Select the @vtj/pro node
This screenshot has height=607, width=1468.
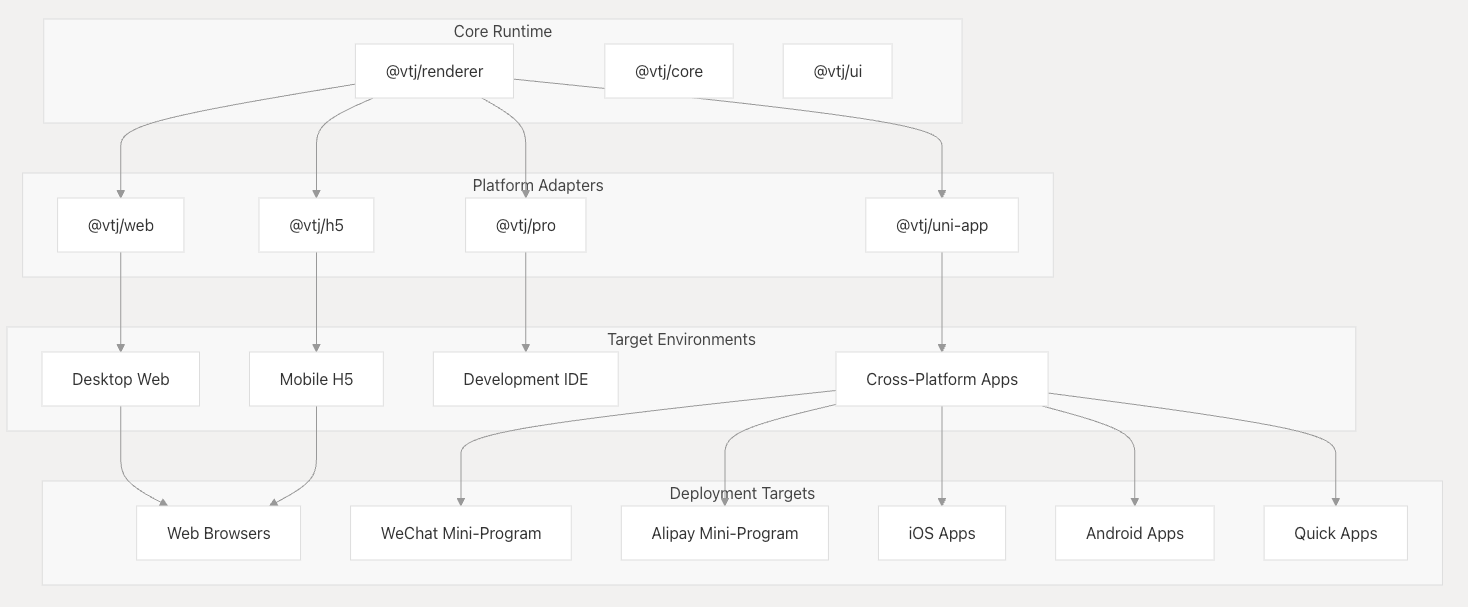point(525,225)
